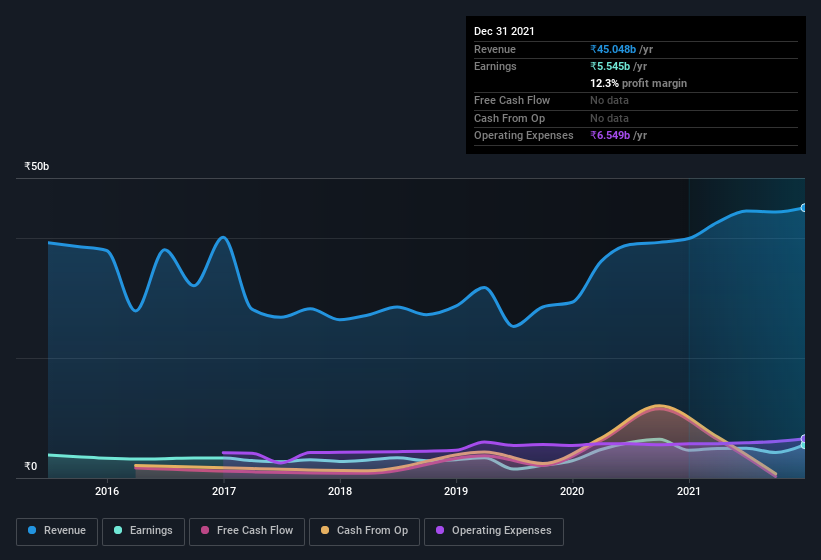Select the 2020 x-axis label
The height and width of the screenshot is (560, 821).
pyautogui.click(x=572, y=491)
